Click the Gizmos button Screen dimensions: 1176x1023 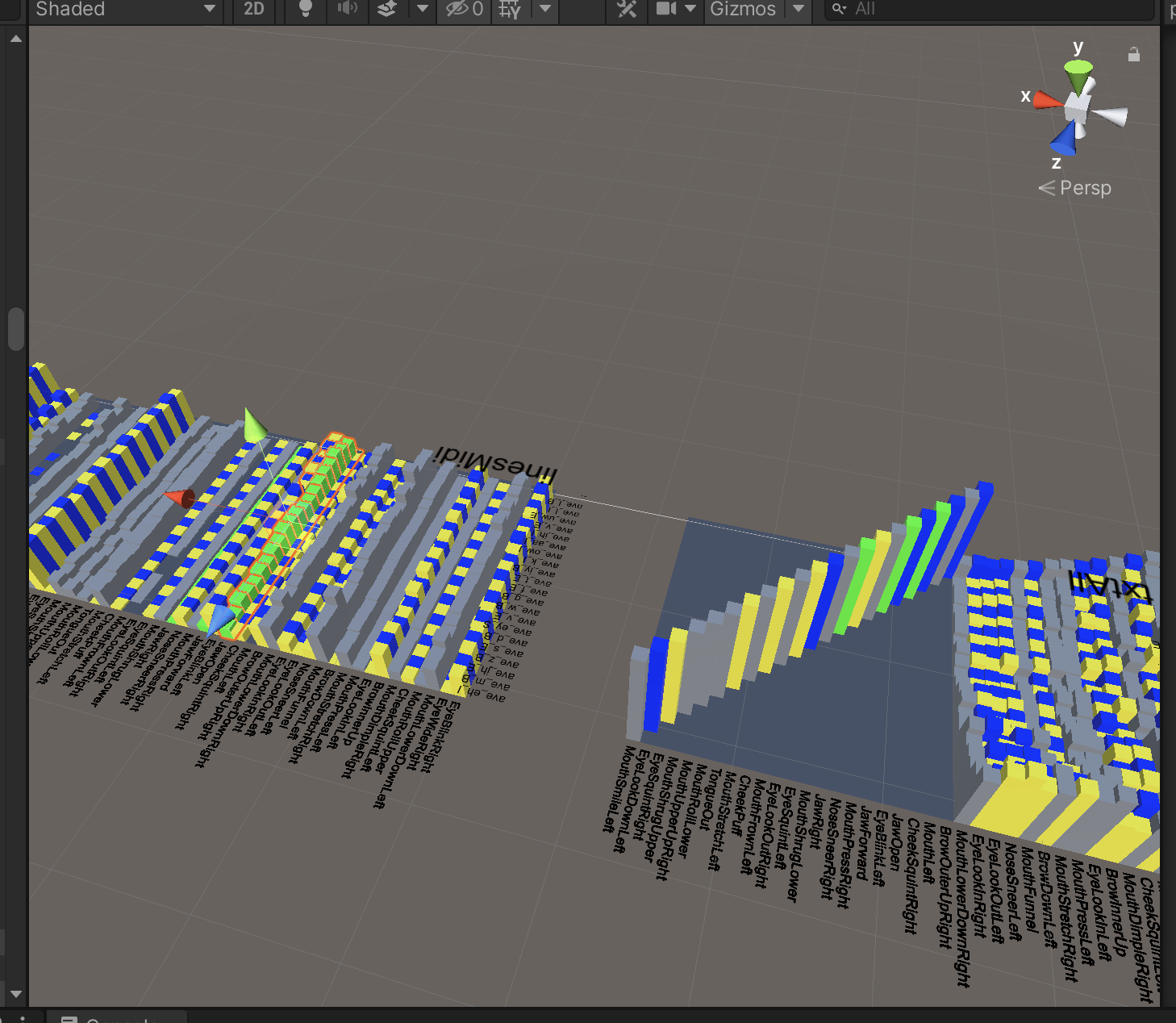pos(742,9)
